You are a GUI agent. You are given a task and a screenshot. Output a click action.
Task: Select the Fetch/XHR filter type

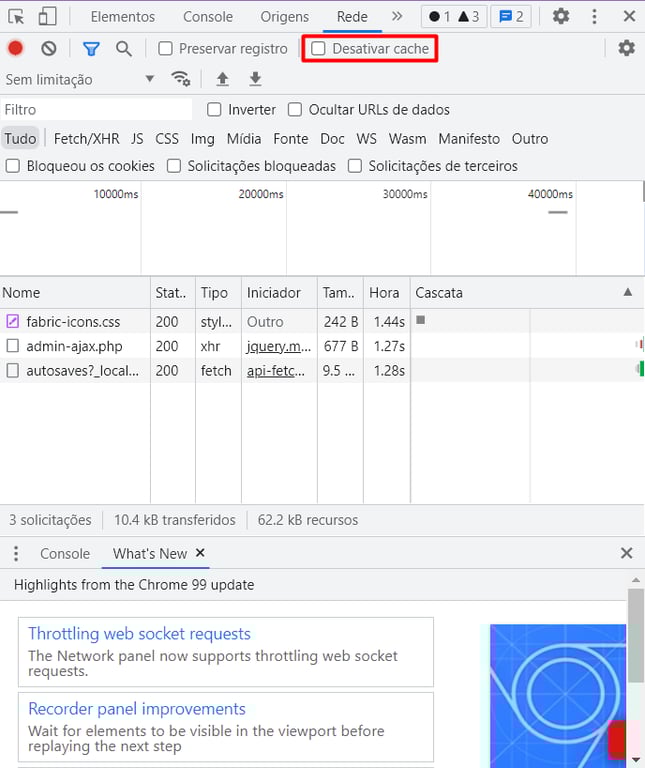(x=86, y=139)
